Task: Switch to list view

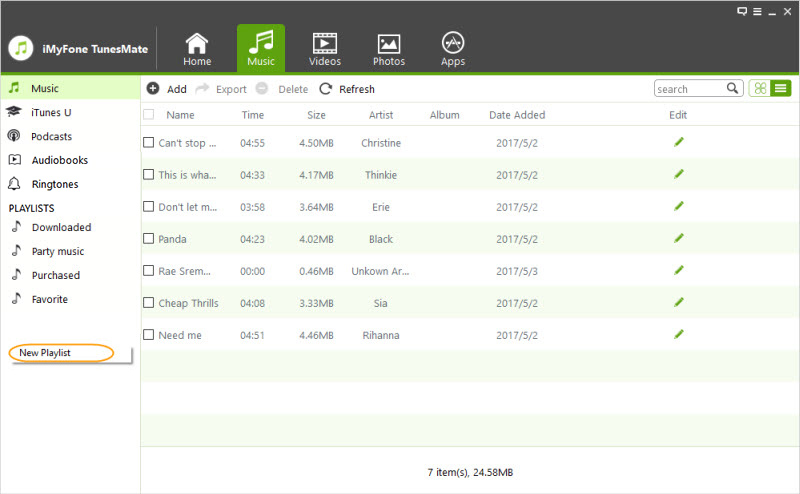Action: coord(781,88)
